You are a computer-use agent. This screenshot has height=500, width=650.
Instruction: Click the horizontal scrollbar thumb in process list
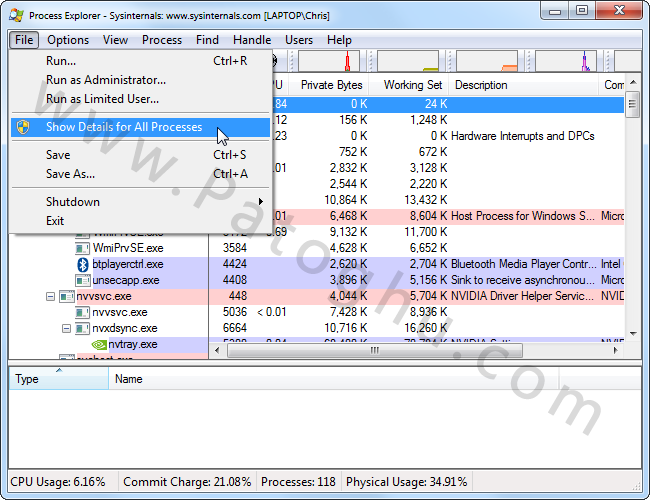point(375,351)
